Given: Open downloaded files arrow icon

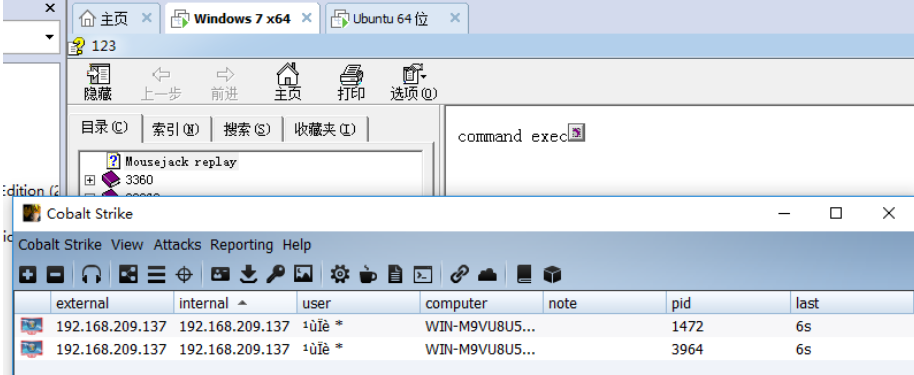Looking at the screenshot, I should [x=248, y=274].
